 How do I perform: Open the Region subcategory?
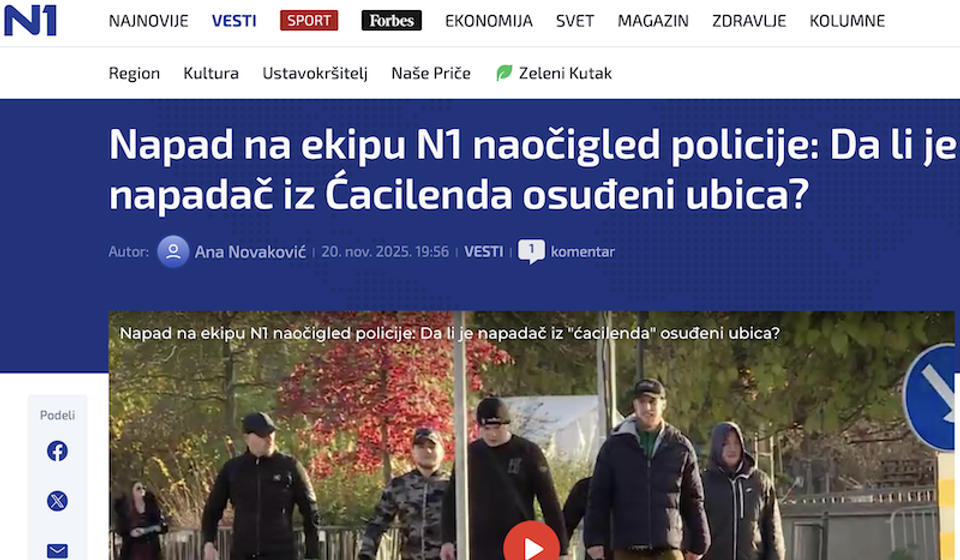[x=134, y=73]
